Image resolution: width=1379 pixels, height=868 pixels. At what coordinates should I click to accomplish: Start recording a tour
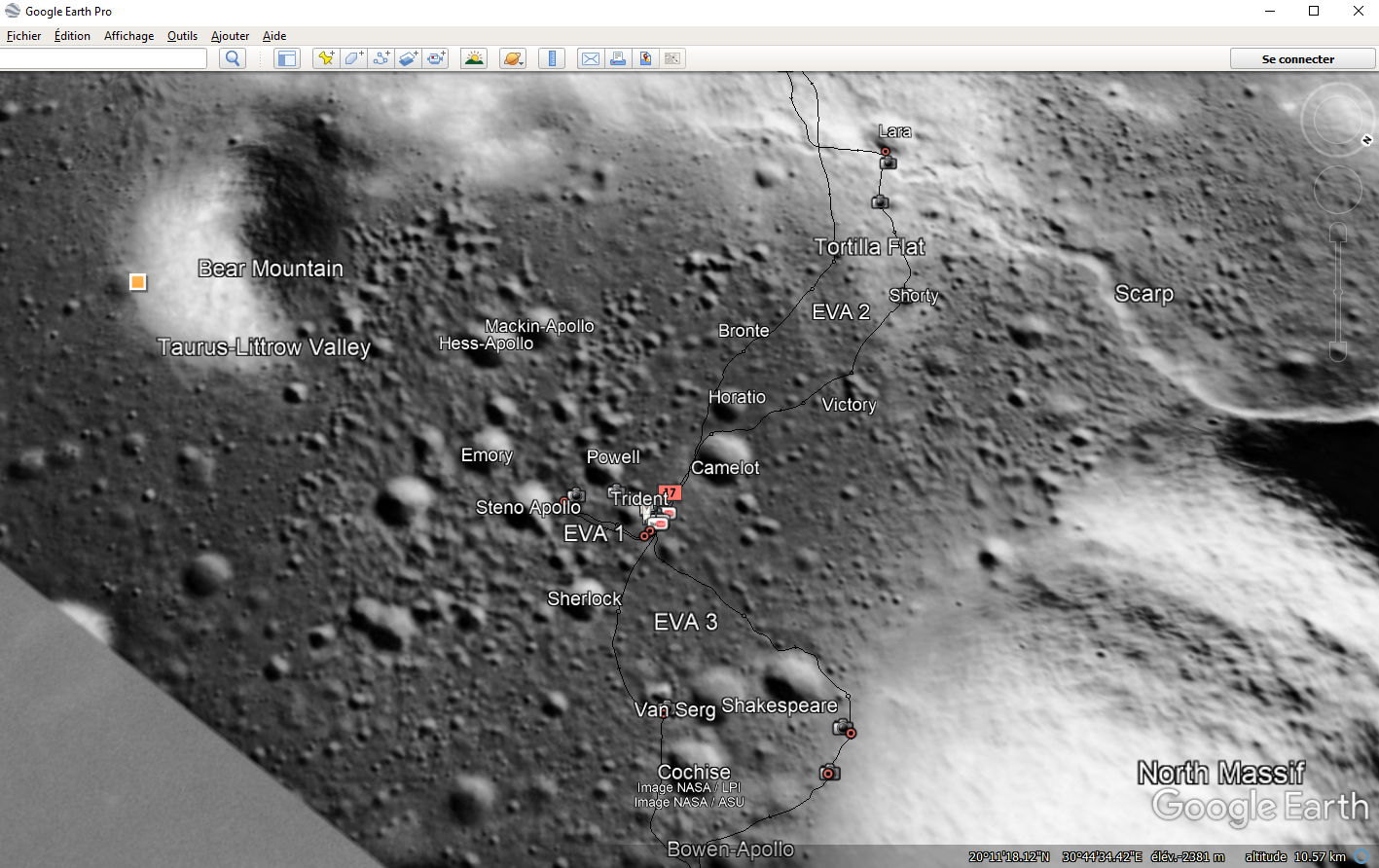pos(436,58)
